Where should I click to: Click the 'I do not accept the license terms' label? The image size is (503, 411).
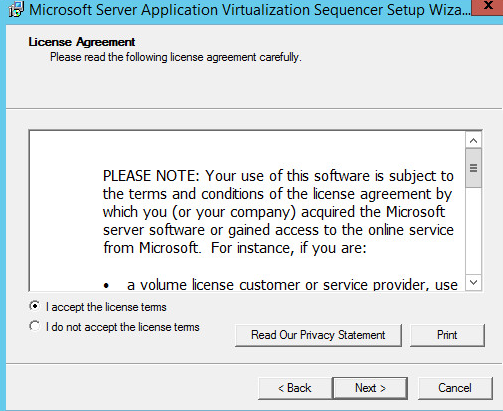[123, 327]
